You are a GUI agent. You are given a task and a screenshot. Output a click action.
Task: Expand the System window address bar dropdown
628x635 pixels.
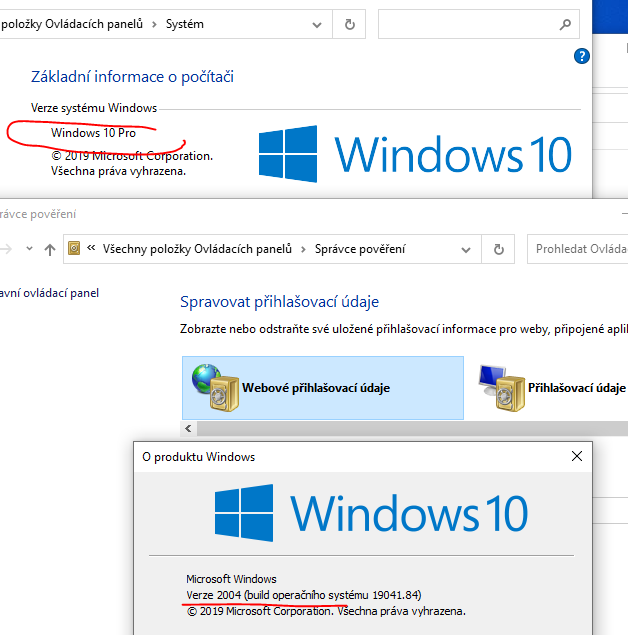tap(319, 24)
